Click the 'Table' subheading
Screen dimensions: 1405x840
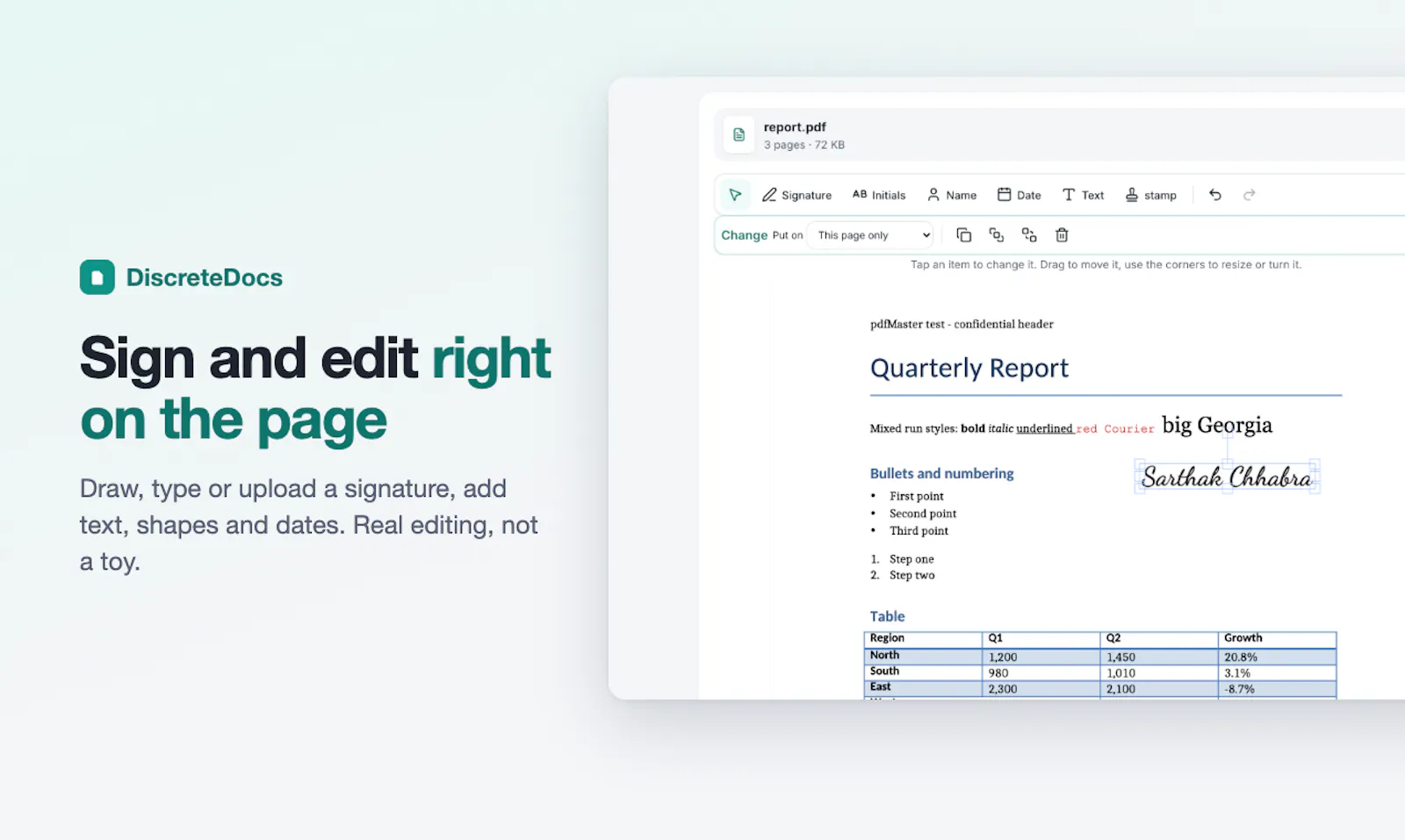tap(887, 616)
